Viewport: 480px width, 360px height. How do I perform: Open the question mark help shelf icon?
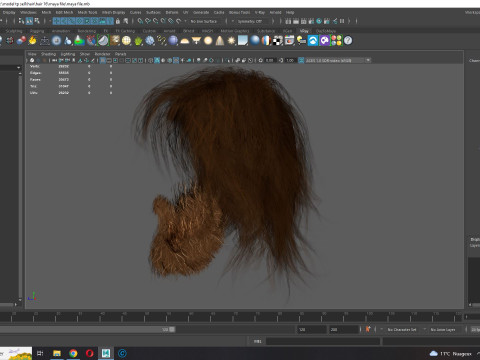[348, 41]
